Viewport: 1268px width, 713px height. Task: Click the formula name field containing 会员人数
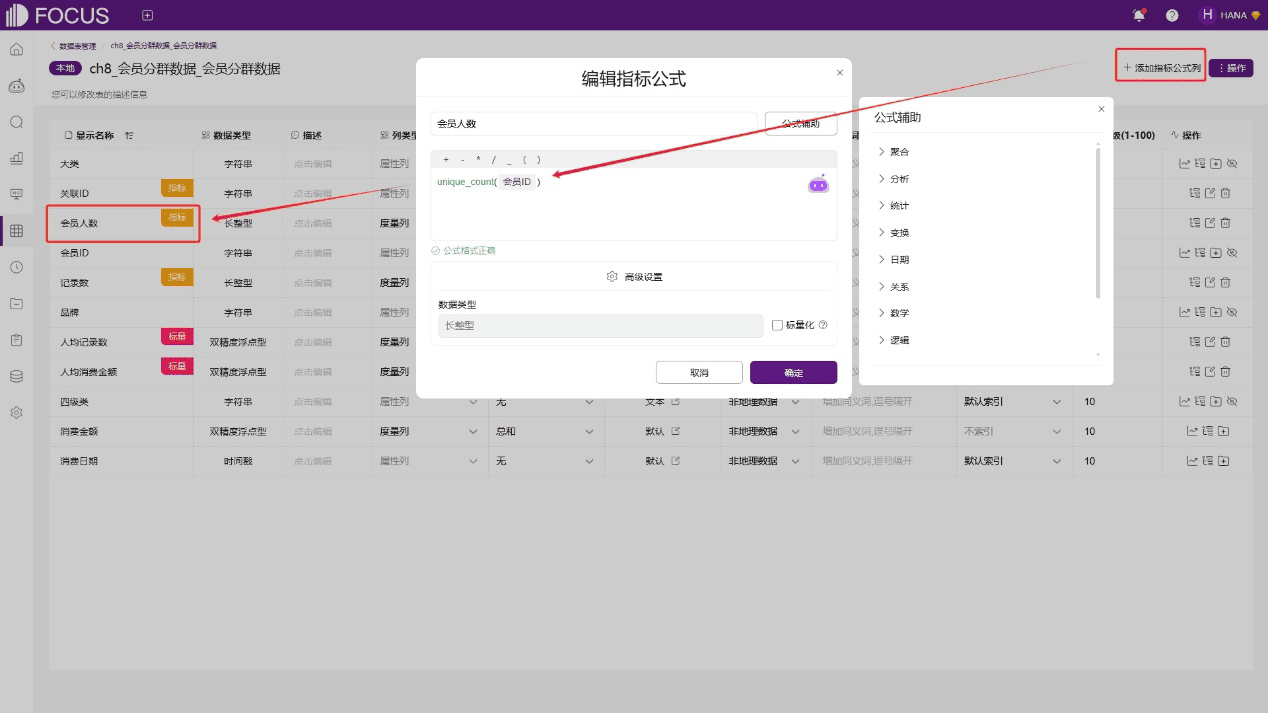click(593, 124)
